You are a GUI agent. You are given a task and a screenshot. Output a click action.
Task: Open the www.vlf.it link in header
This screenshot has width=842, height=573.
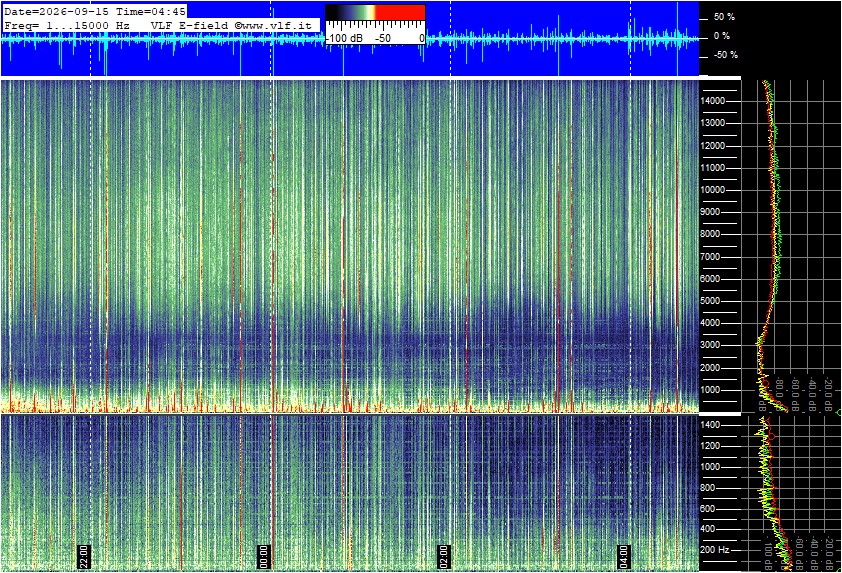[x=273, y=25]
